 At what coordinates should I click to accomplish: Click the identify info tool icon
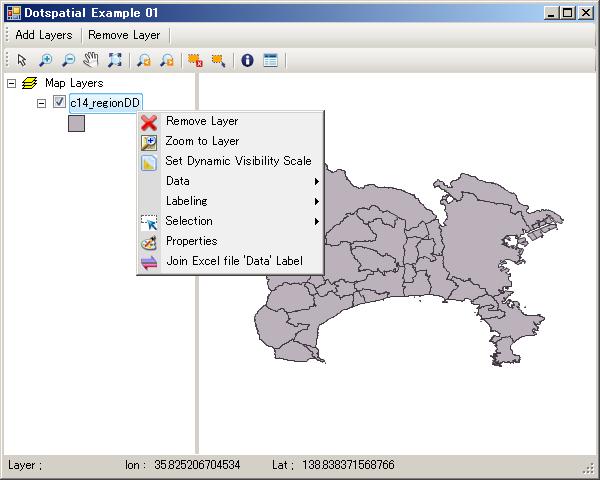point(247,60)
